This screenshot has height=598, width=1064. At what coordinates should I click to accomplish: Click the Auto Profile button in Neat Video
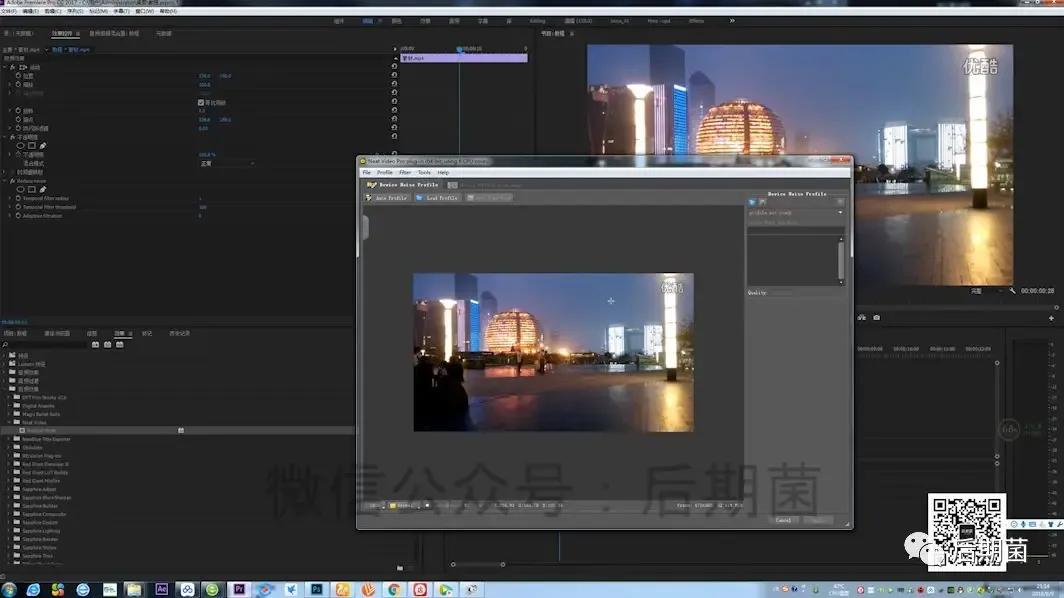387,198
